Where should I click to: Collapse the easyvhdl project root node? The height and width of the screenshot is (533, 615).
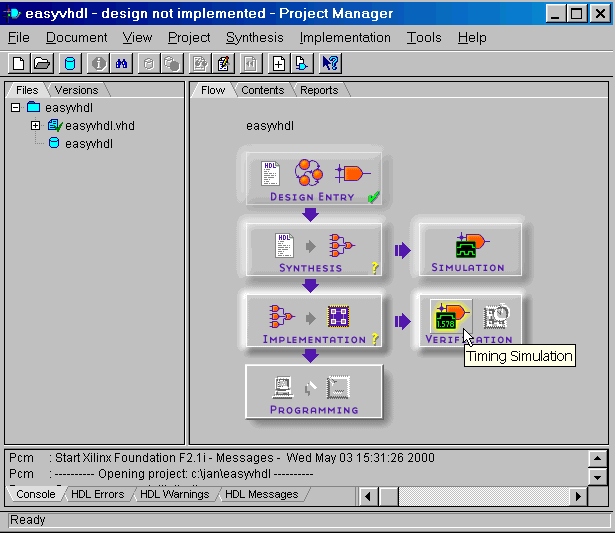pos(15,108)
